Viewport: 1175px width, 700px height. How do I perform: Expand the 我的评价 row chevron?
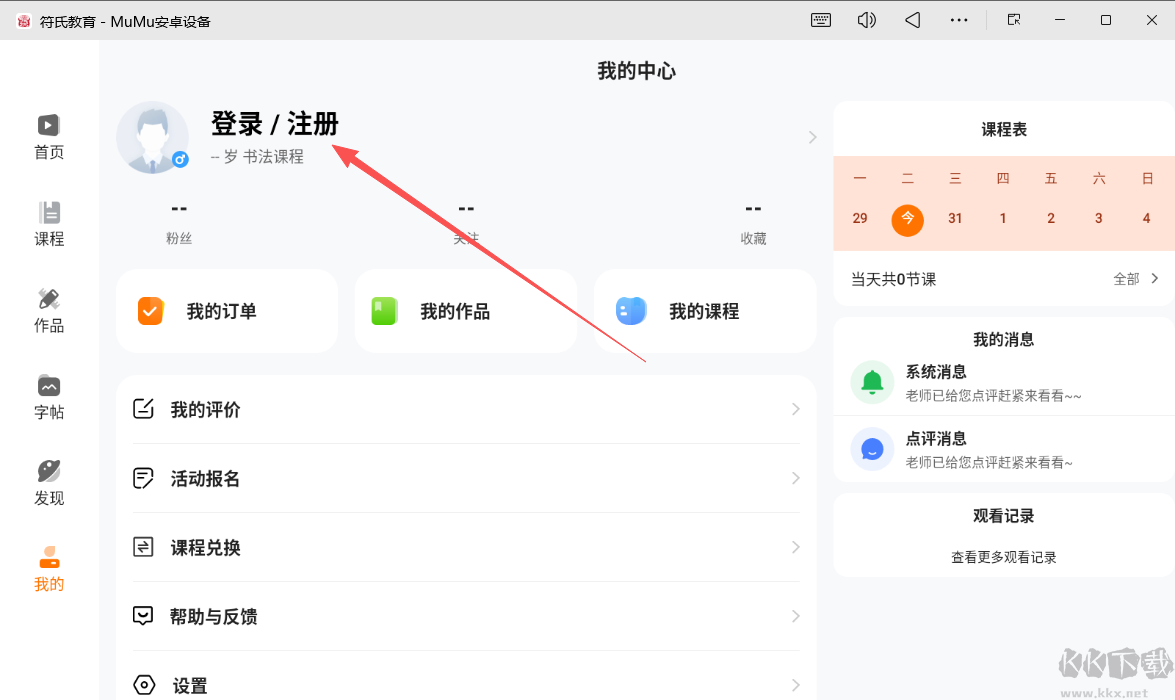[x=795, y=409]
